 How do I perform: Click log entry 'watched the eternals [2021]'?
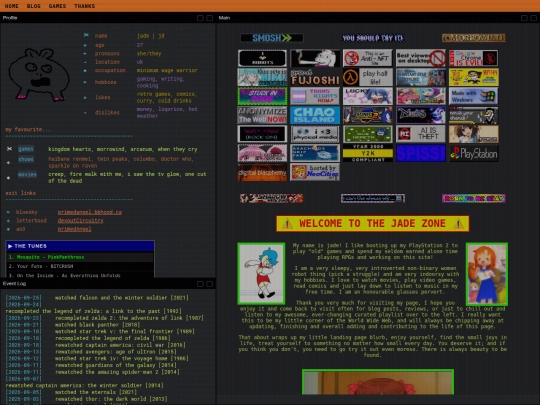click(x=96, y=392)
